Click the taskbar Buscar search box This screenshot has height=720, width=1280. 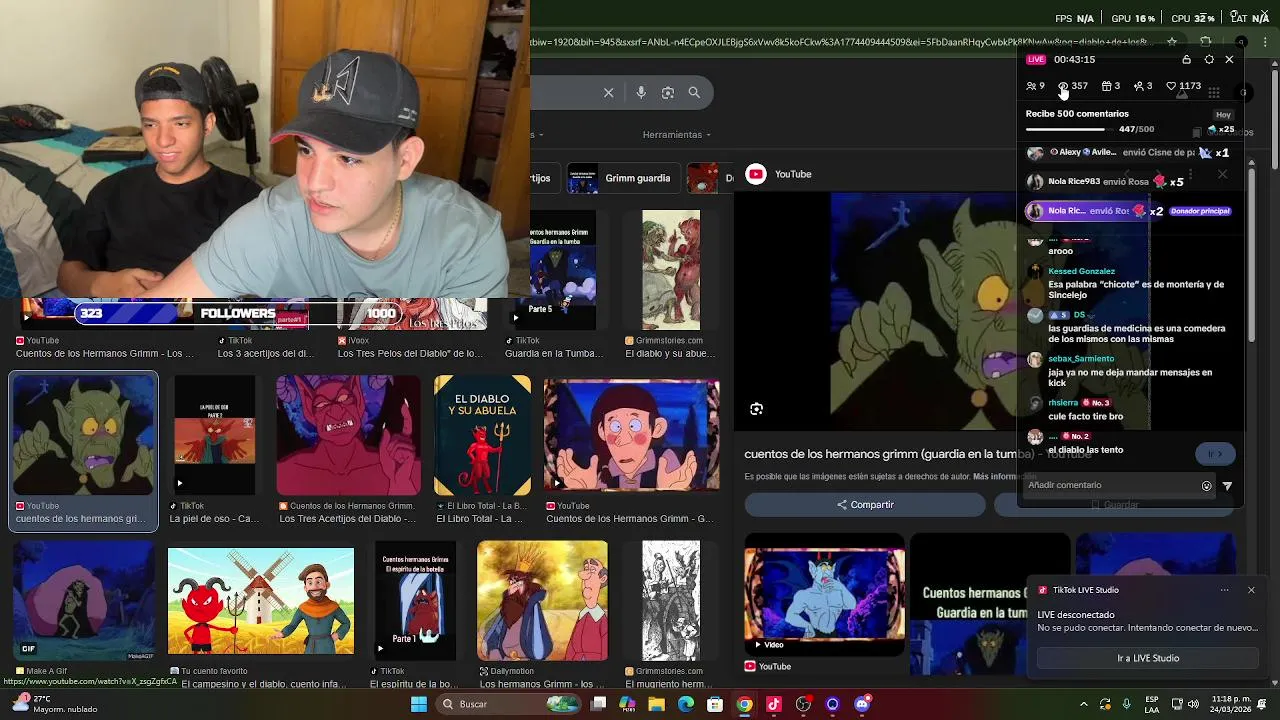click(x=508, y=704)
